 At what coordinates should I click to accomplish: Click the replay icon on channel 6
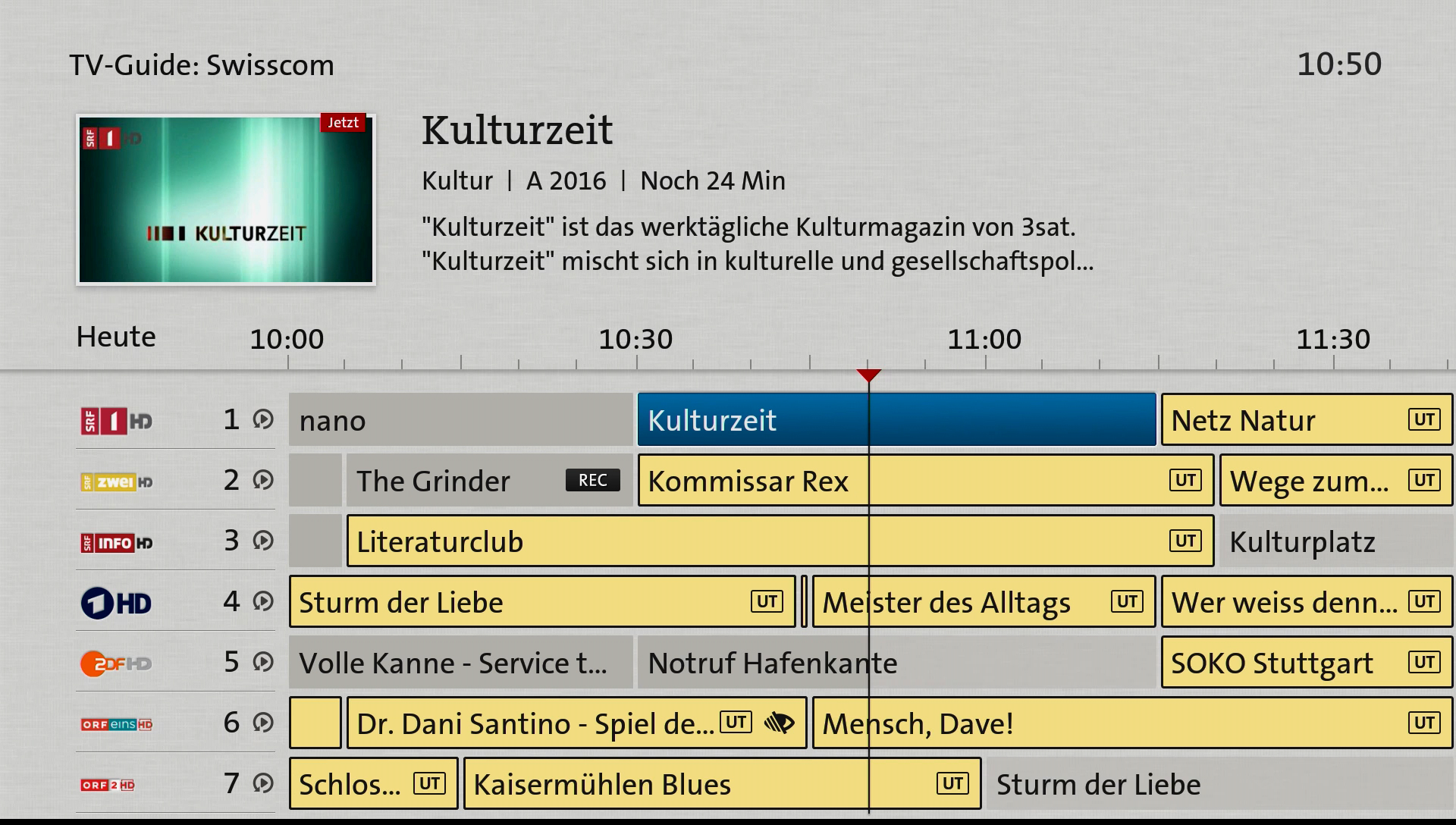point(263,723)
